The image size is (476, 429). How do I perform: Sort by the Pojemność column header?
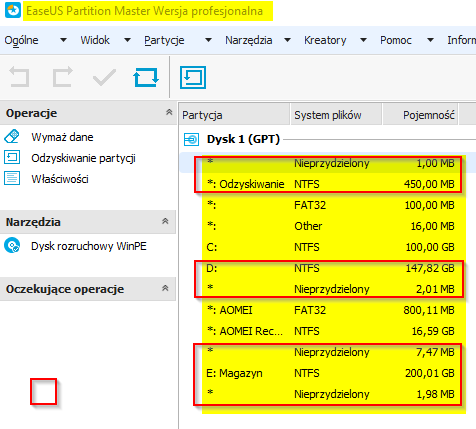[421, 115]
